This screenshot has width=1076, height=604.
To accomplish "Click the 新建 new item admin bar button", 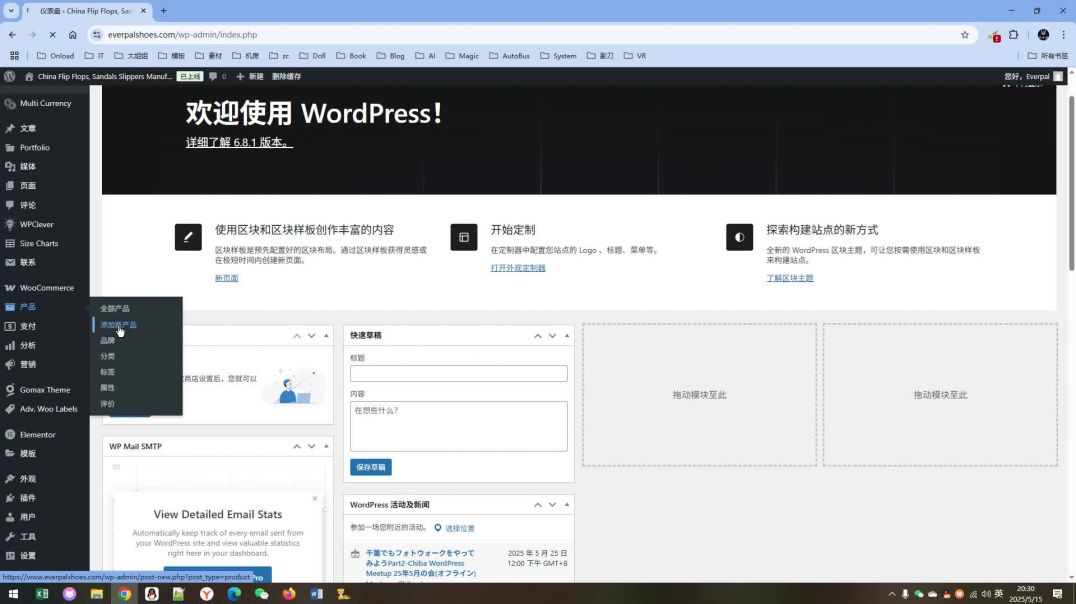I will [250, 76].
